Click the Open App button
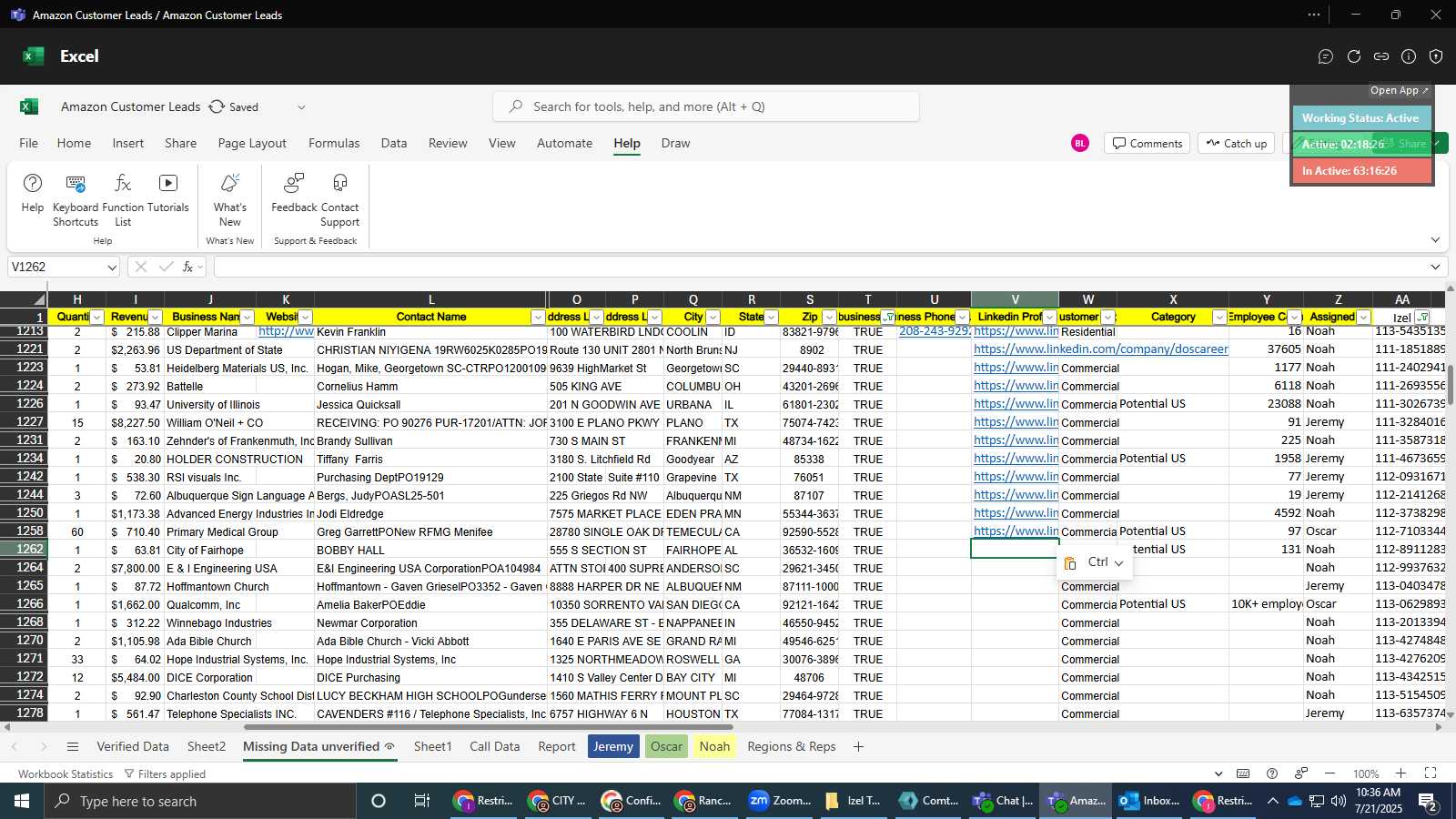The image size is (1456, 819). click(x=1400, y=90)
